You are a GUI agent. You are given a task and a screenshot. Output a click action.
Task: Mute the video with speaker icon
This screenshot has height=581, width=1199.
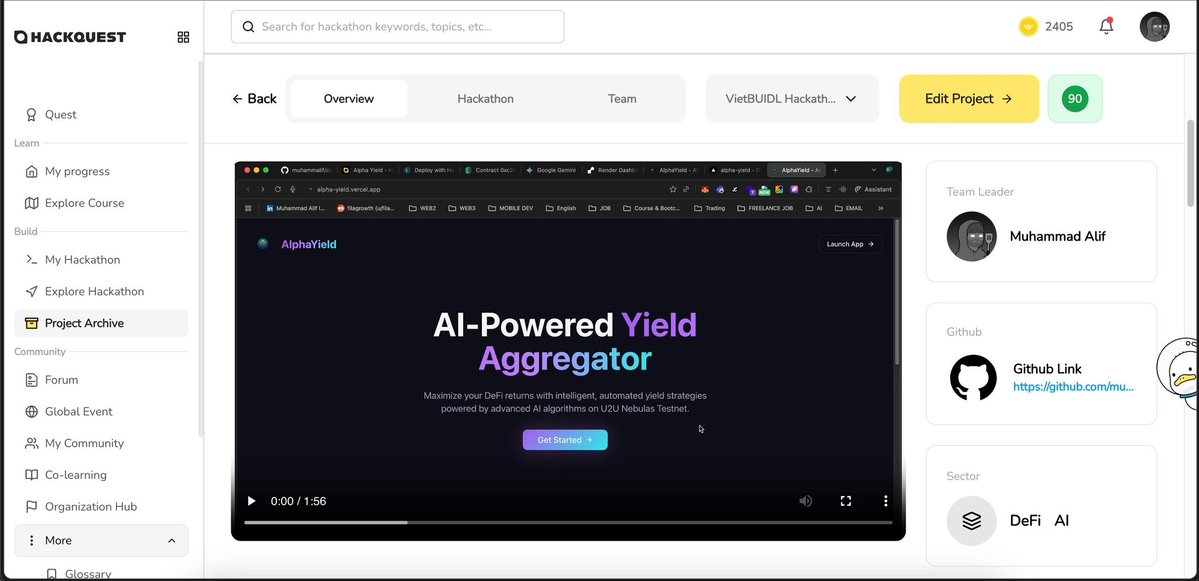point(805,501)
